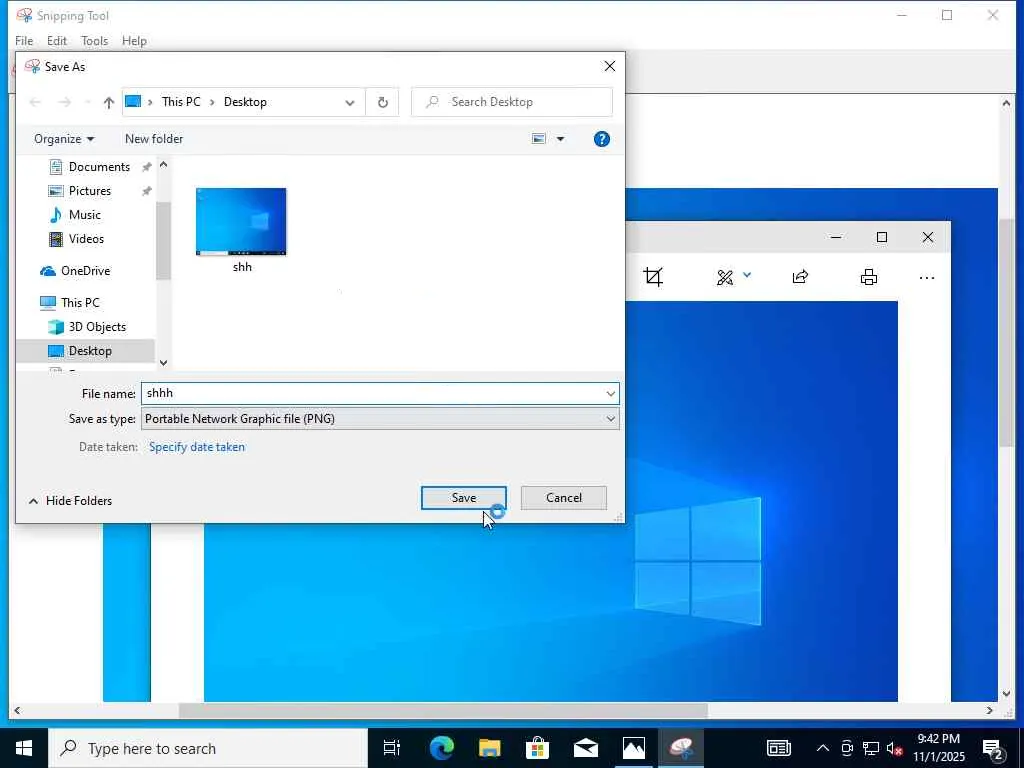The width and height of the screenshot is (1024, 768).
Task: Click Desktop in the address breadcrumb
Action: (245, 102)
